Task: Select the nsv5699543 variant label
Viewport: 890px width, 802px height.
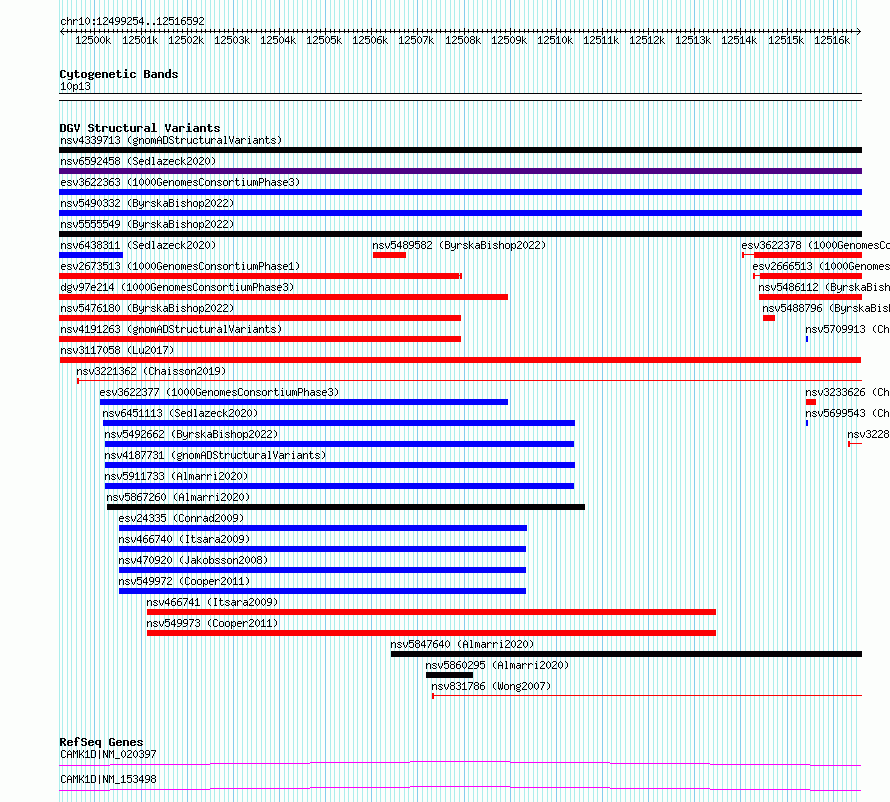Action: (847, 413)
